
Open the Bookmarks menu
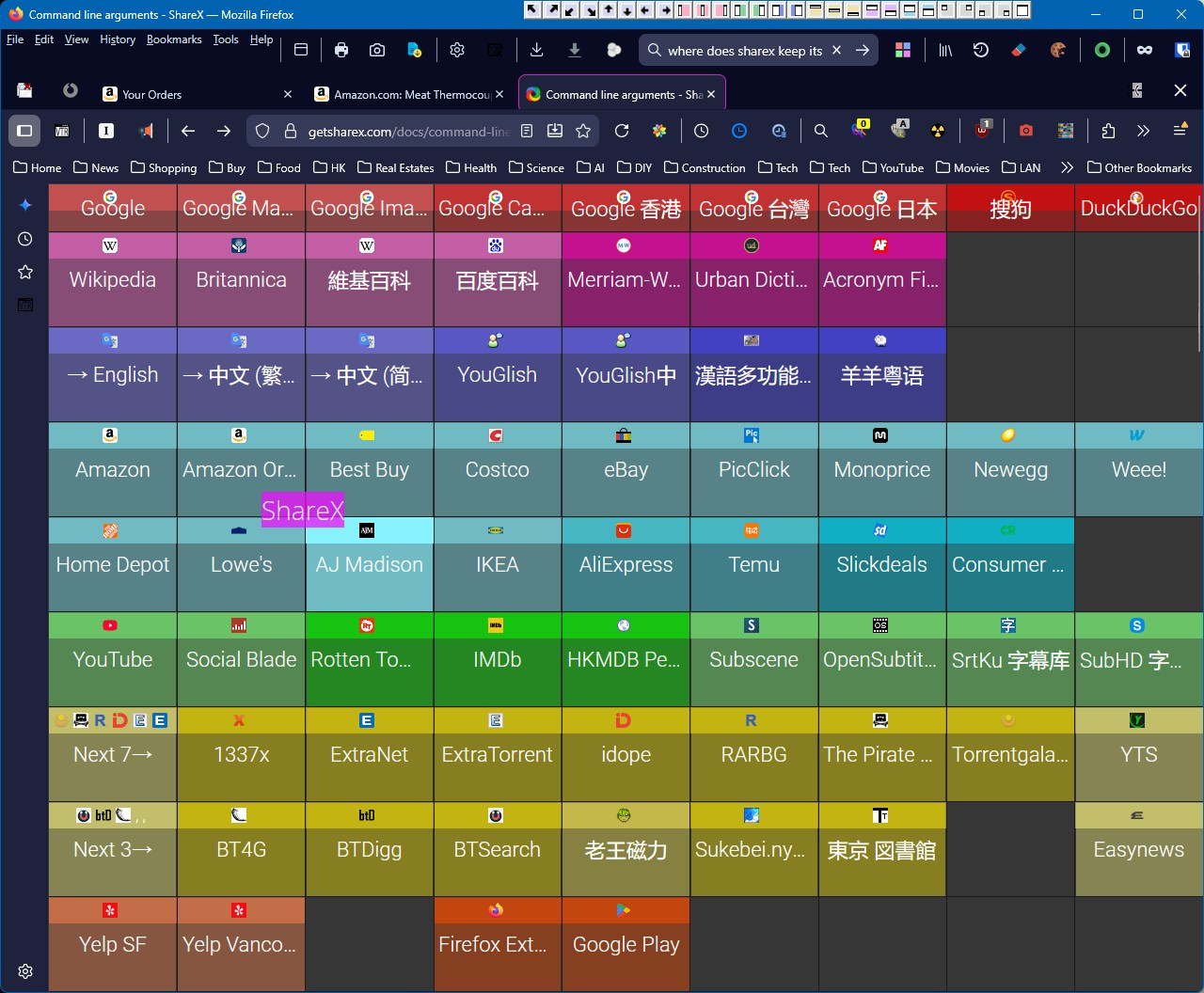point(174,39)
